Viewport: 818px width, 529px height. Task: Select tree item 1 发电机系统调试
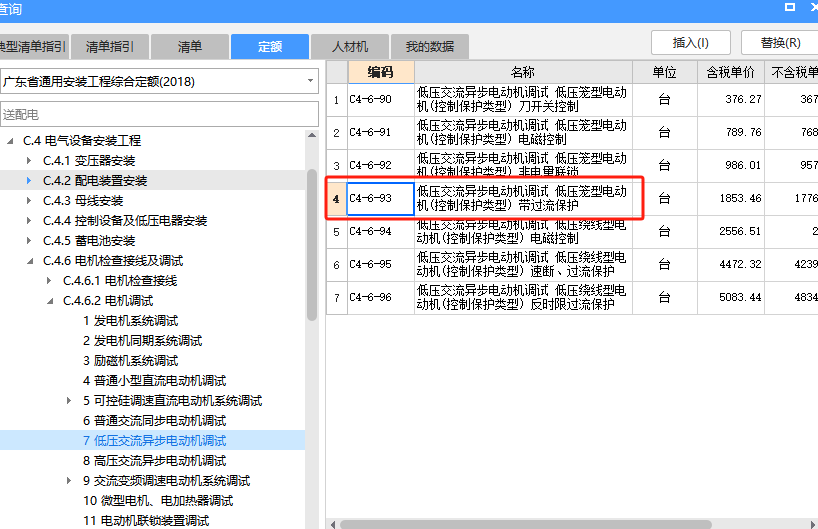point(130,321)
